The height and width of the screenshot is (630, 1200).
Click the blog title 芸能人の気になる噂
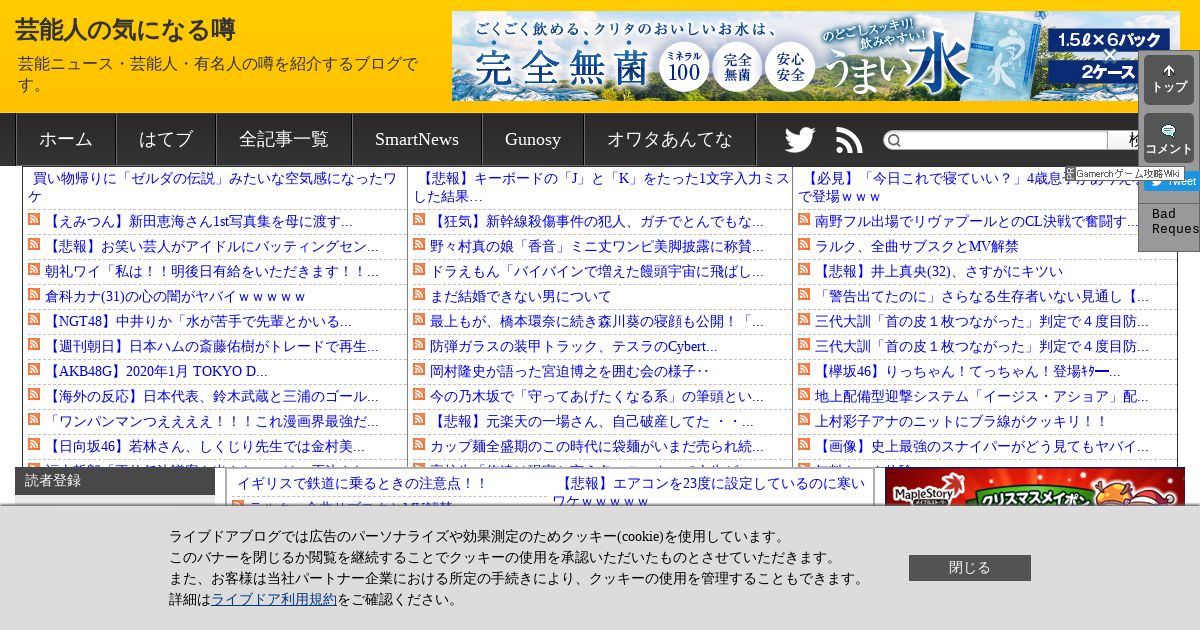tap(125, 30)
